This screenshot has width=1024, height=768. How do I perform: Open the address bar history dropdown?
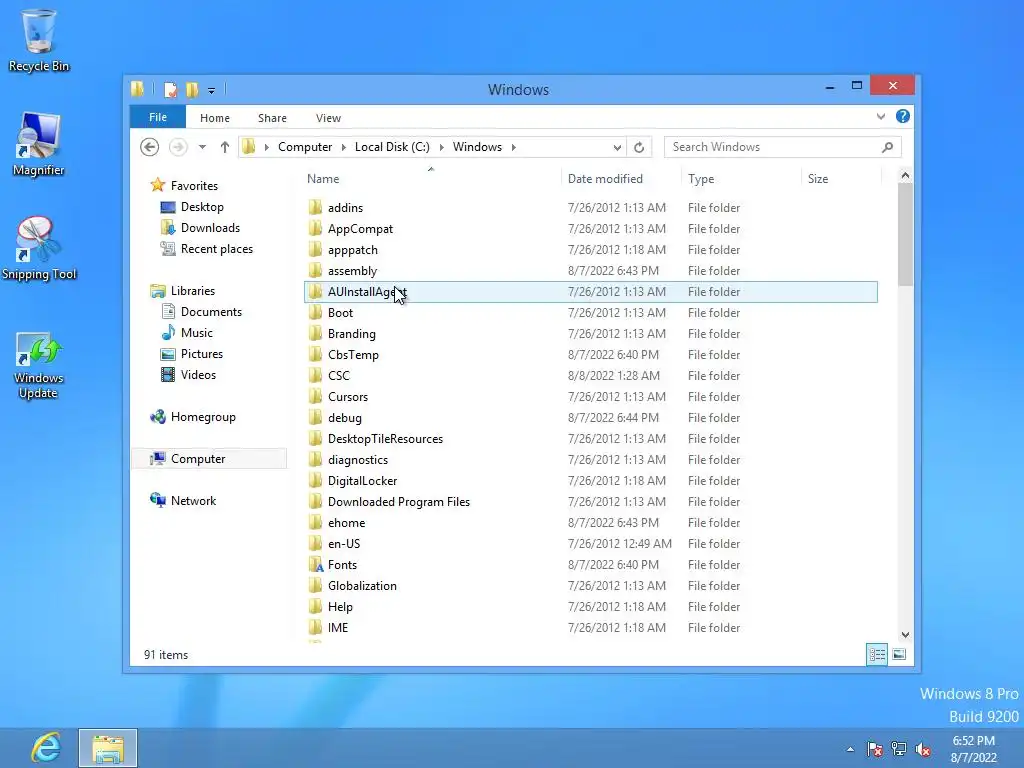[x=616, y=148]
